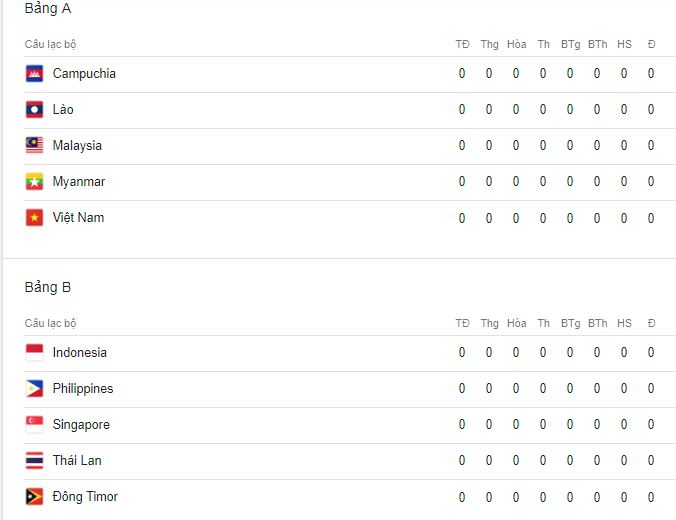Click the Việt Nam flag icon

[x=34, y=217]
